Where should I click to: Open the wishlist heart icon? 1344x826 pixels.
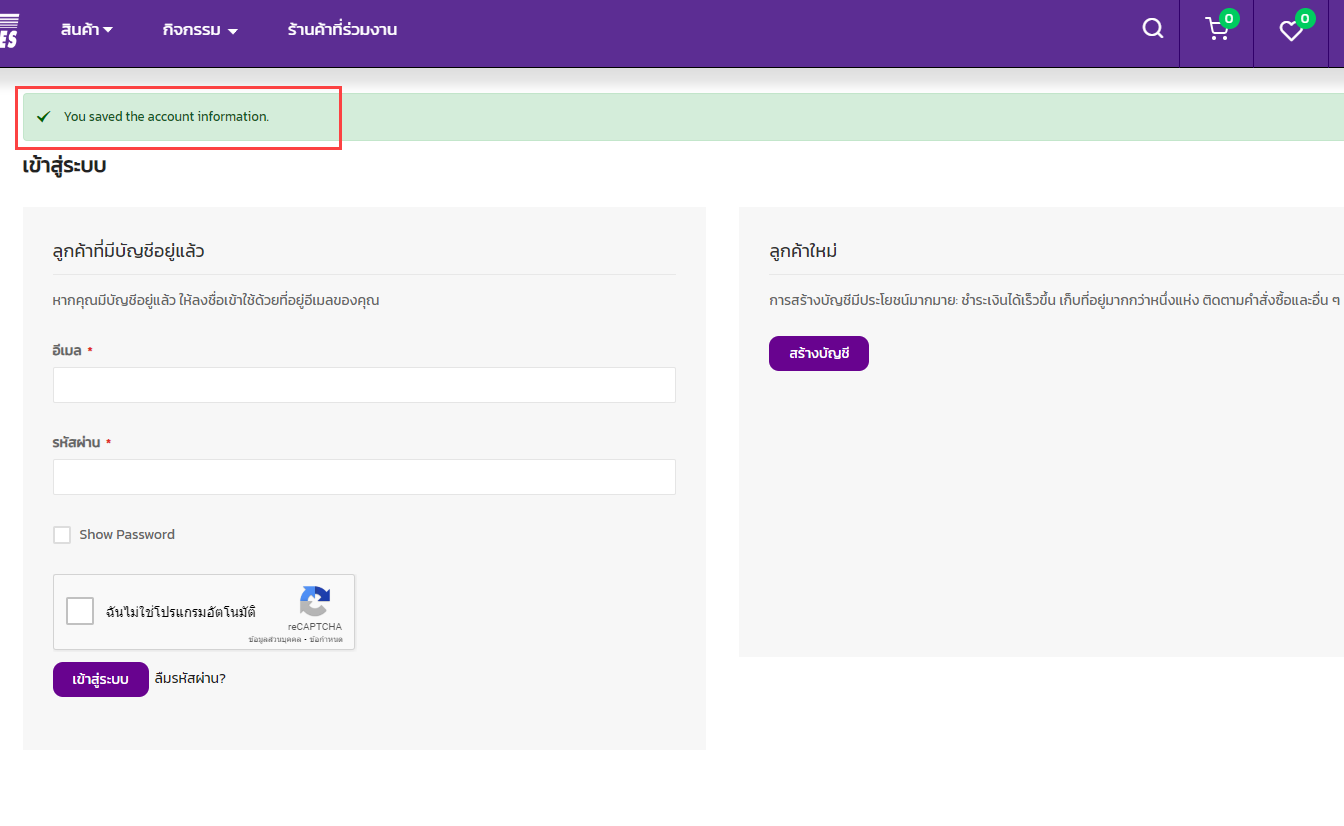(x=1291, y=31)
